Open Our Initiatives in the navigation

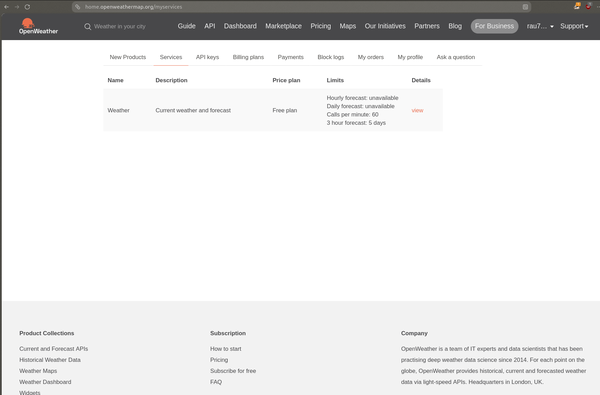385,26
